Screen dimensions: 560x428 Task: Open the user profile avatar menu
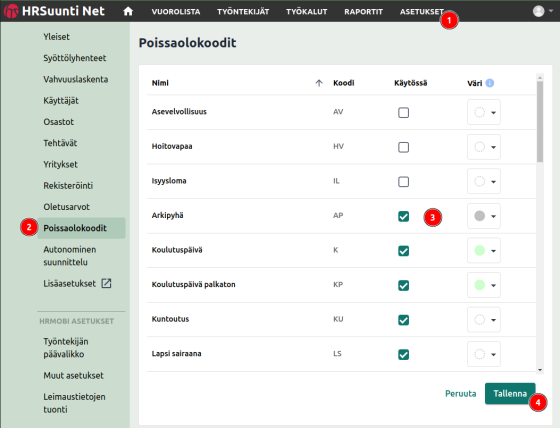point(538,11)
